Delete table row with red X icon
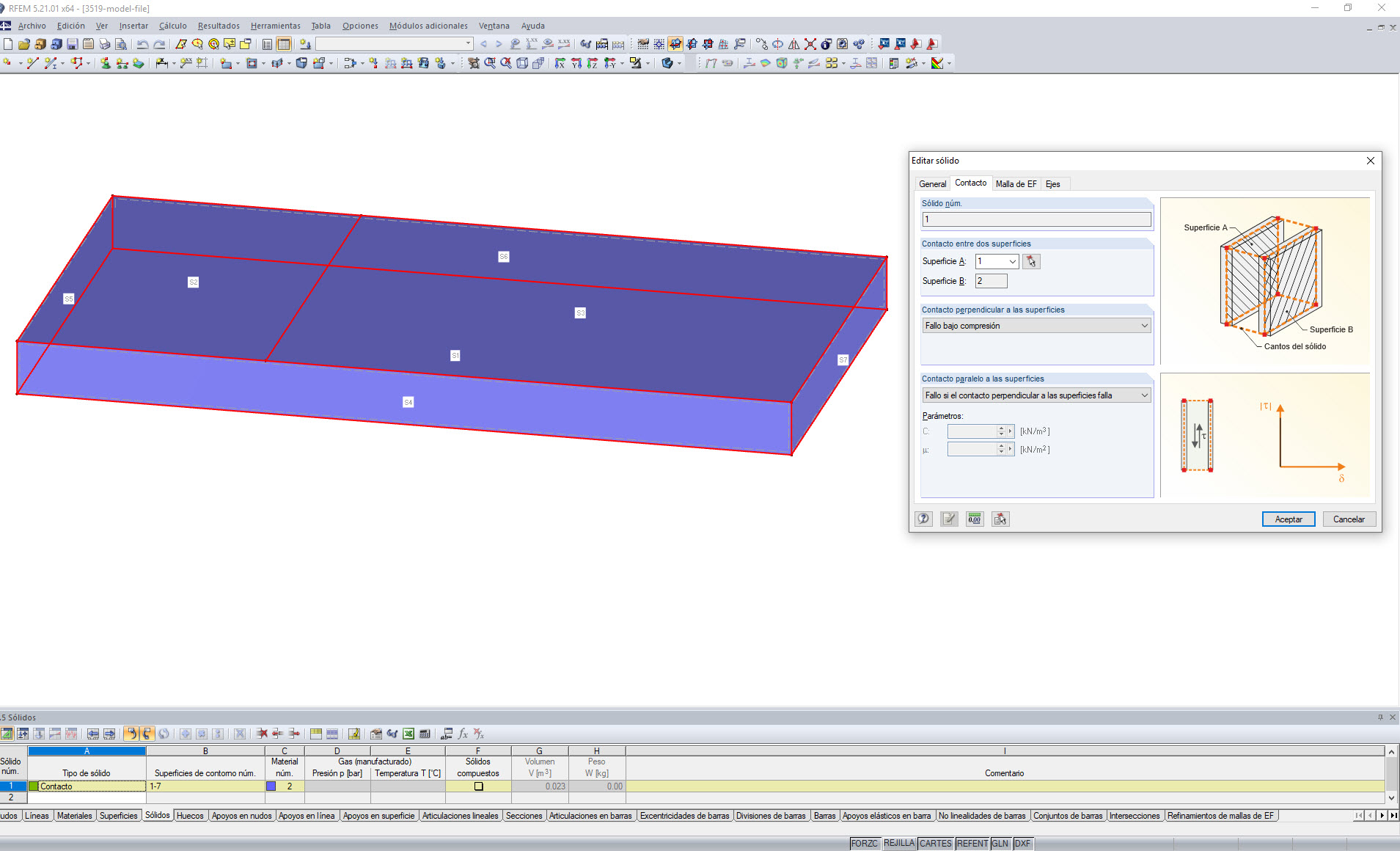Screen dimensions: 1400x851 (x=262, y=734)
